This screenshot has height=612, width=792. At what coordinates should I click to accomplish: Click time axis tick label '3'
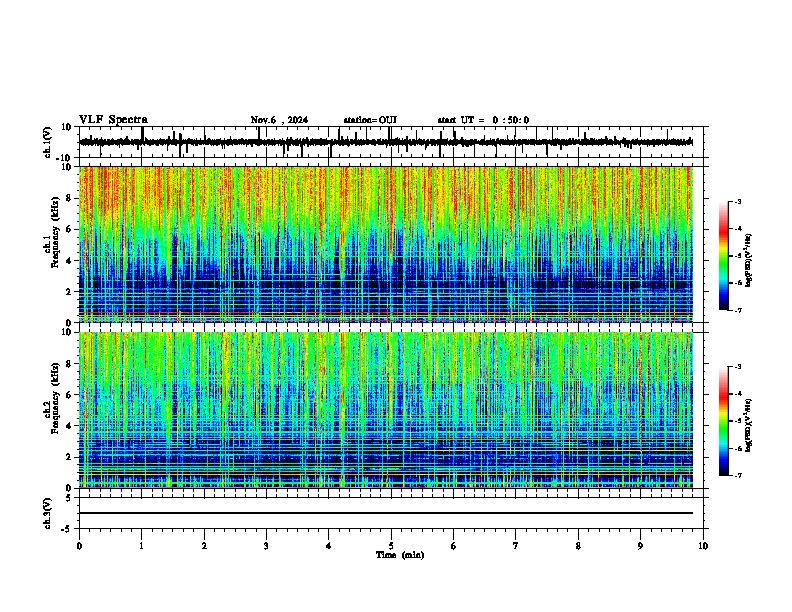pyautogui.click(x=266, y=546)
